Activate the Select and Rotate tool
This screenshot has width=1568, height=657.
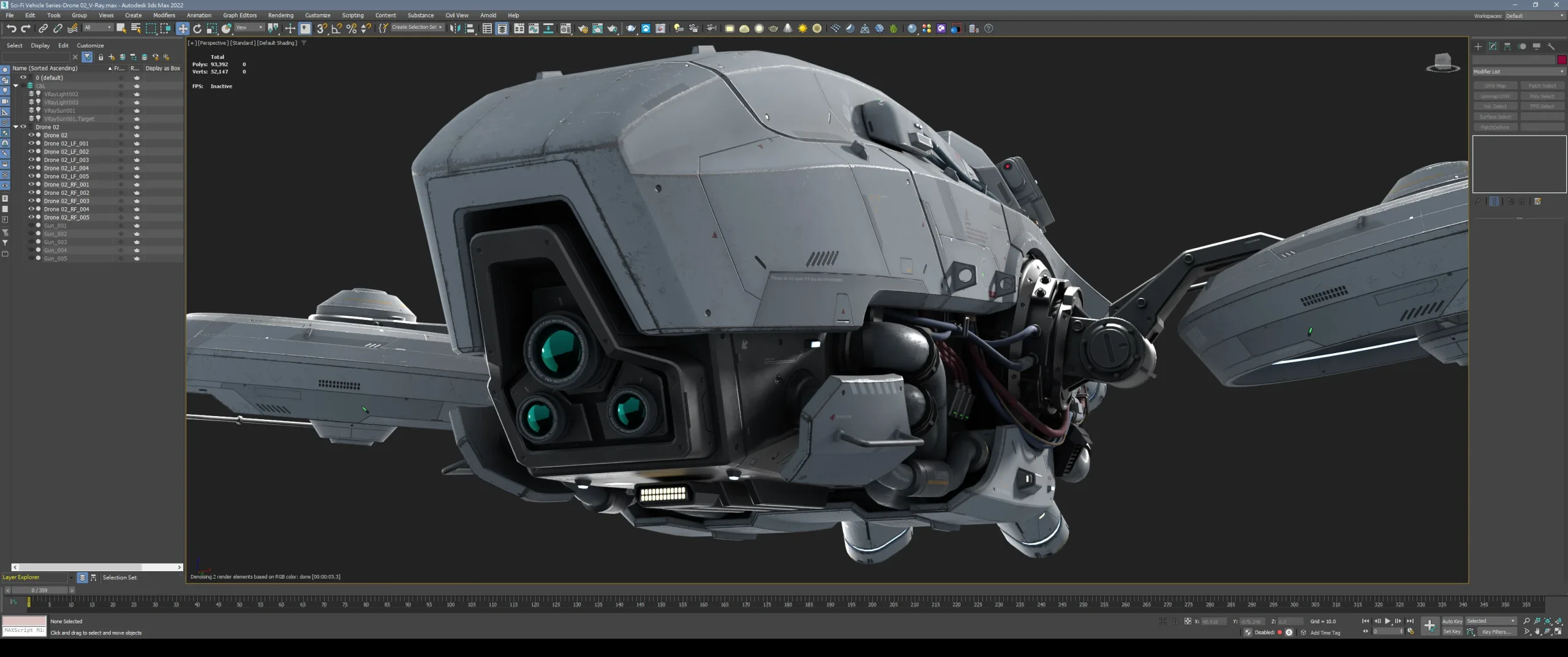coord(197,28)
